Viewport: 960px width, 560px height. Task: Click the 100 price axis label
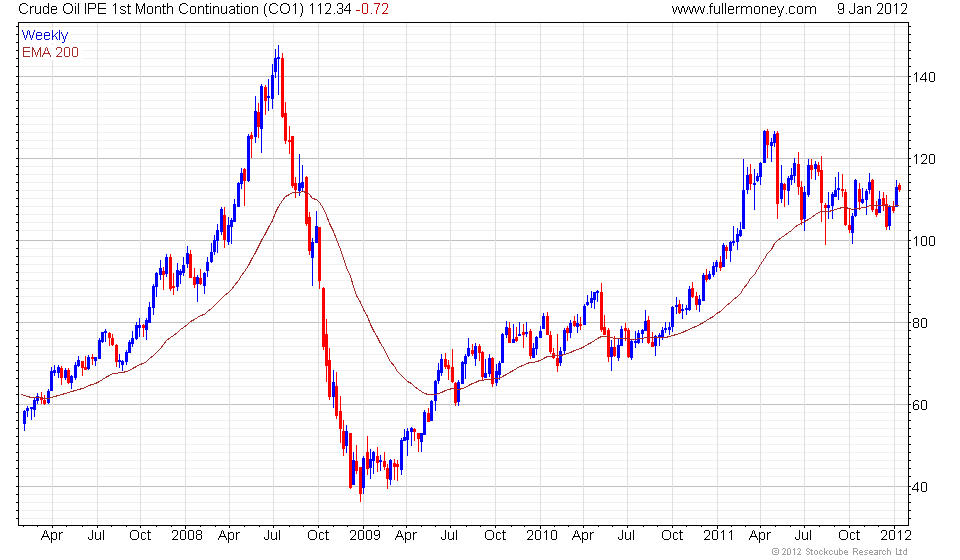tap(924, 241)
